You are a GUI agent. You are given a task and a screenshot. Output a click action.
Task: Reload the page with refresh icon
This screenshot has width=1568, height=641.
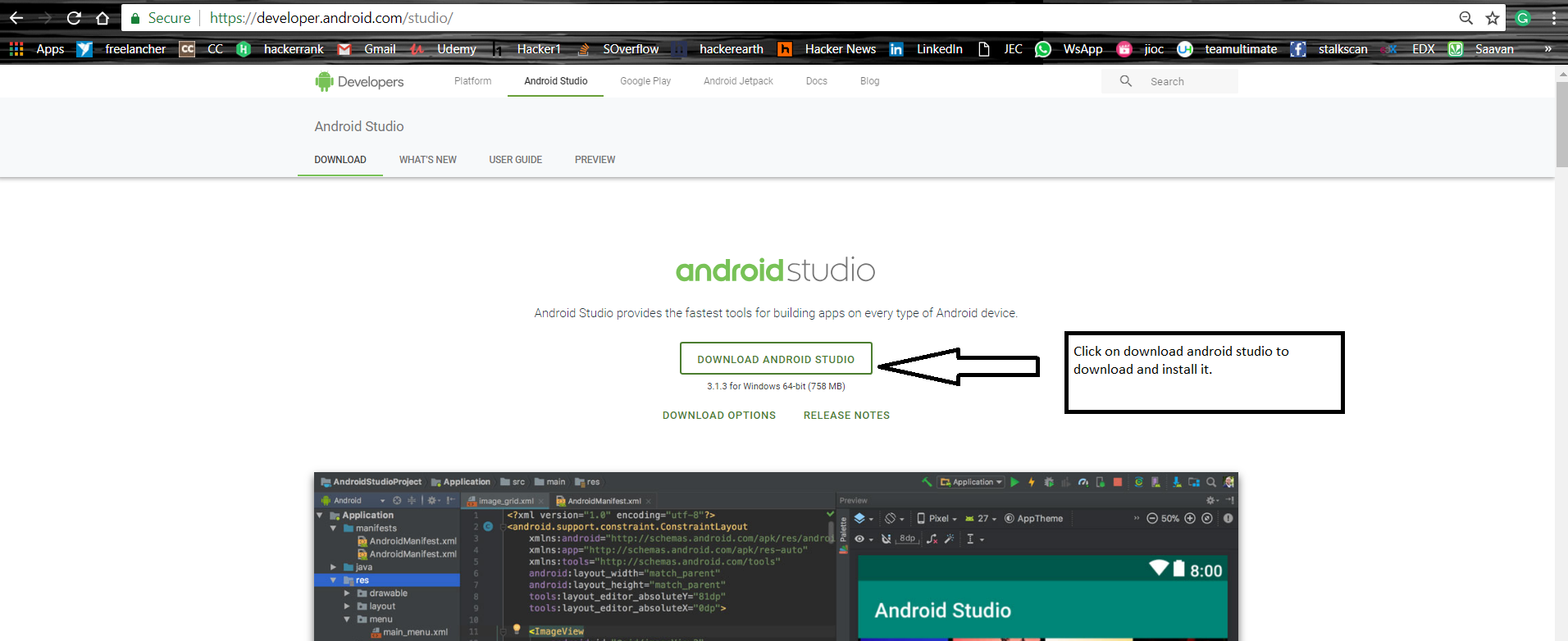[x=74, y=18]
